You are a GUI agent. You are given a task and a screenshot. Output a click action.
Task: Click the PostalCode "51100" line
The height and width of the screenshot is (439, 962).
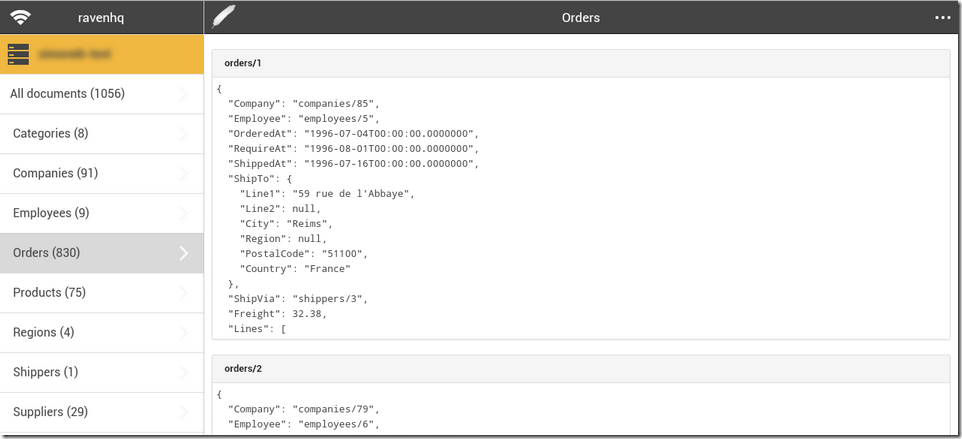pyautogui.click(x=304, y=254)
